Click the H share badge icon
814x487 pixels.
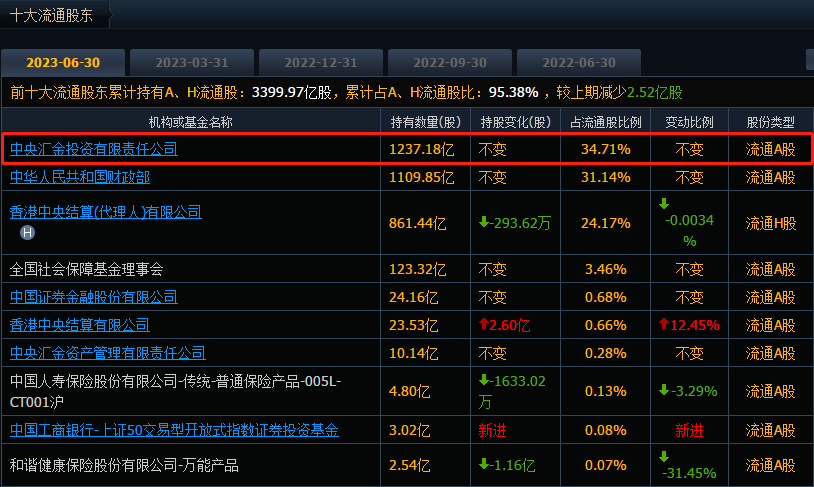pos(28,233)
